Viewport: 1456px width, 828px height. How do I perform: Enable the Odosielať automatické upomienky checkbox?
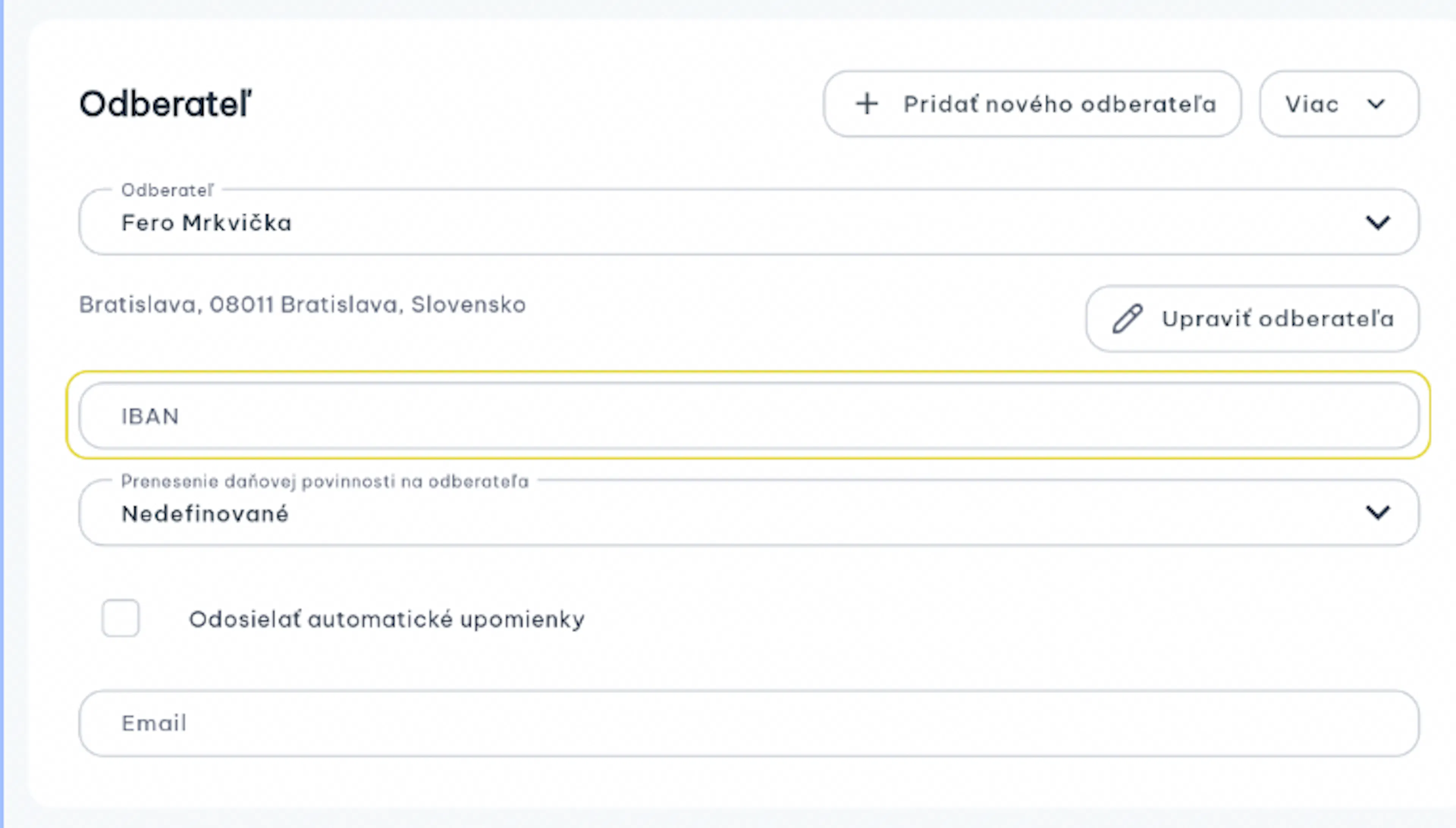pyautogui.click(x=121, y=618)
